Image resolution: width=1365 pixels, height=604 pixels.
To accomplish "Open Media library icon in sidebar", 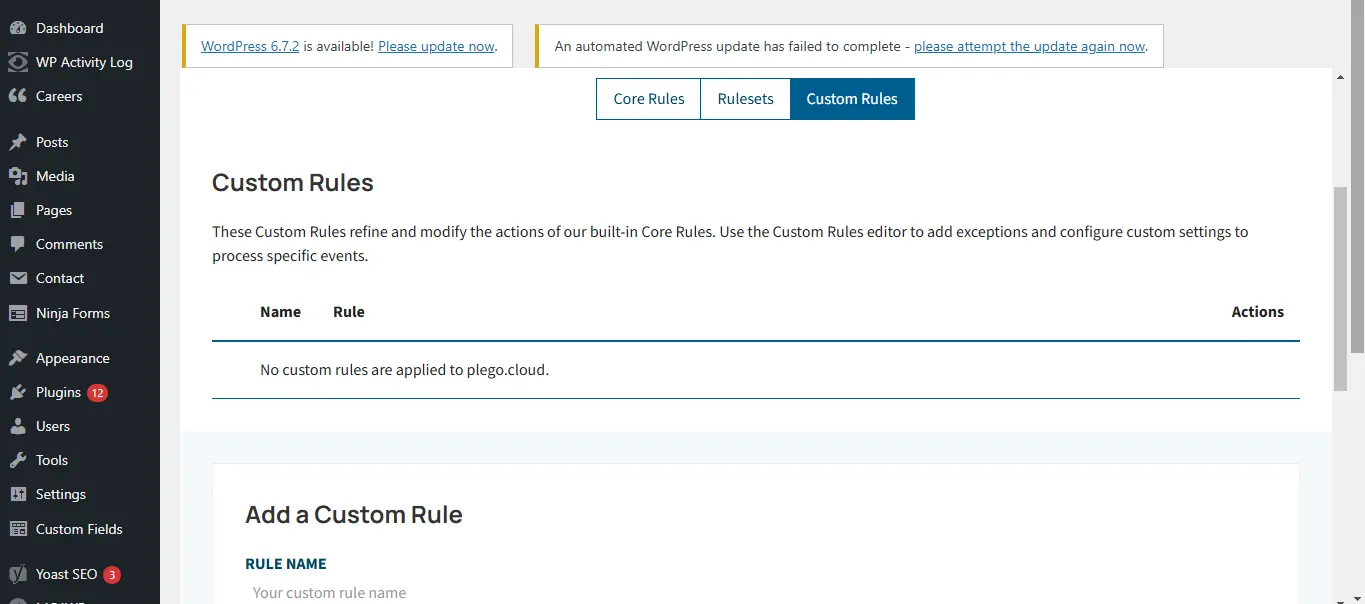I will click(x=18, y=176).
